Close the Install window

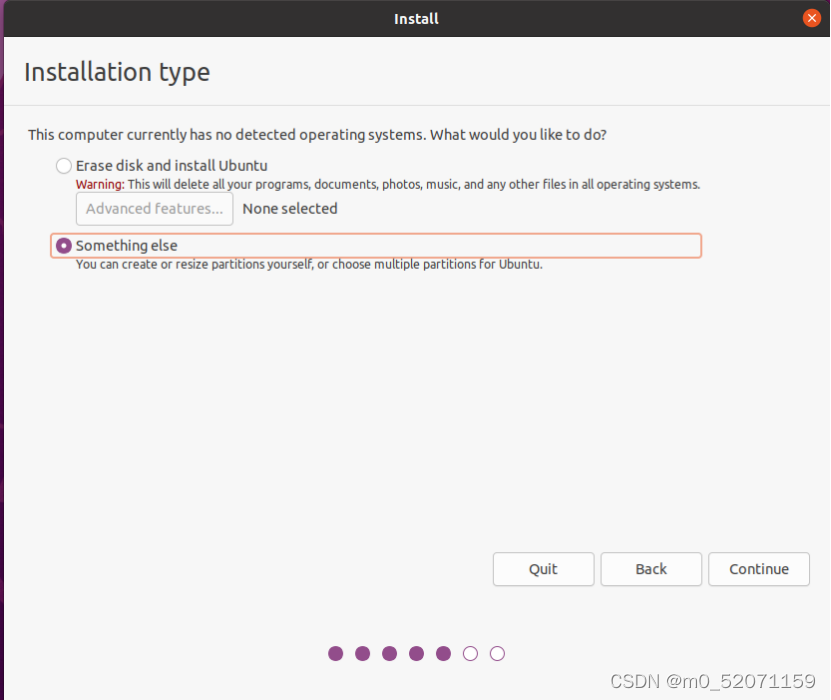tap(811, 18)
